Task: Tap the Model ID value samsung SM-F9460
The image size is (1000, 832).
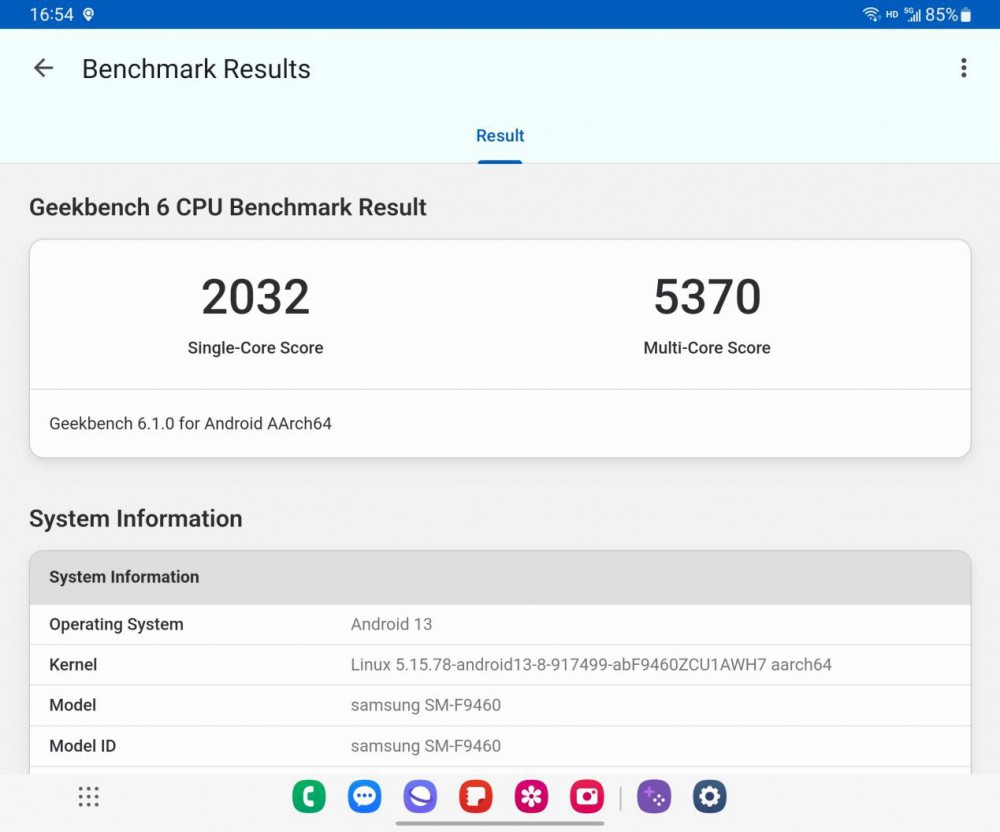Action: [x=426, y=746]
